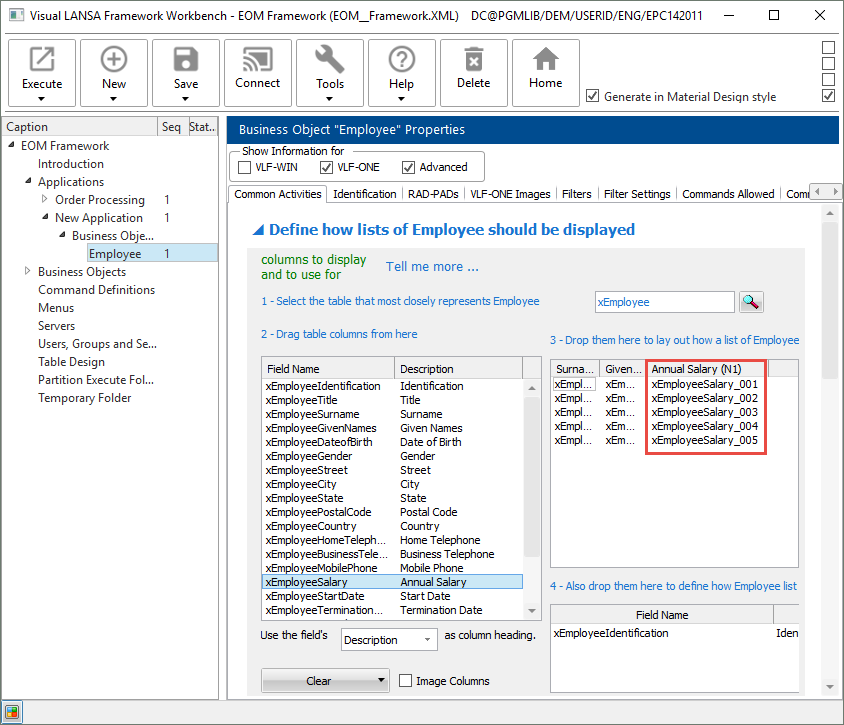Image resolution: width=844 pixels, height=725 pixels.
Task: Click the Connect toolbar icon
Action: click(258, 59)
